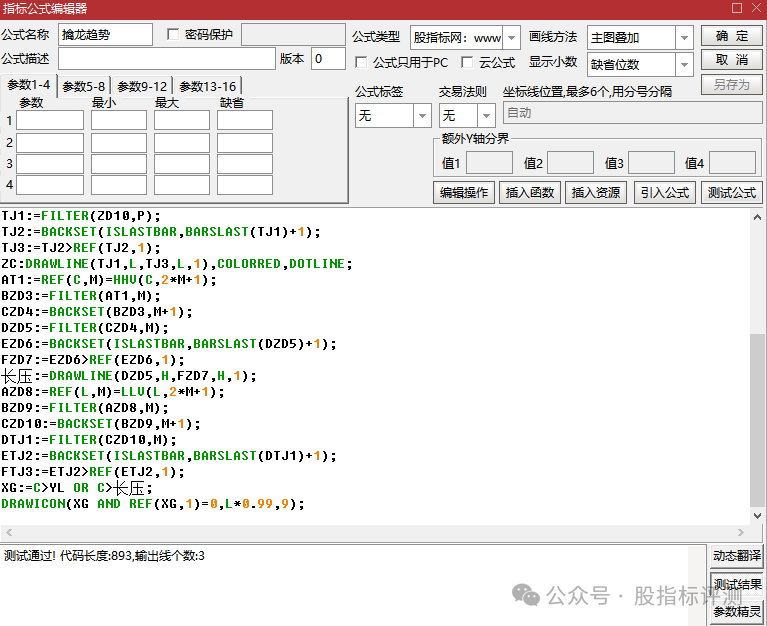Click the 插入函数 button
The width and height of the screenshot is (767, 626).
tap(529, 193)
